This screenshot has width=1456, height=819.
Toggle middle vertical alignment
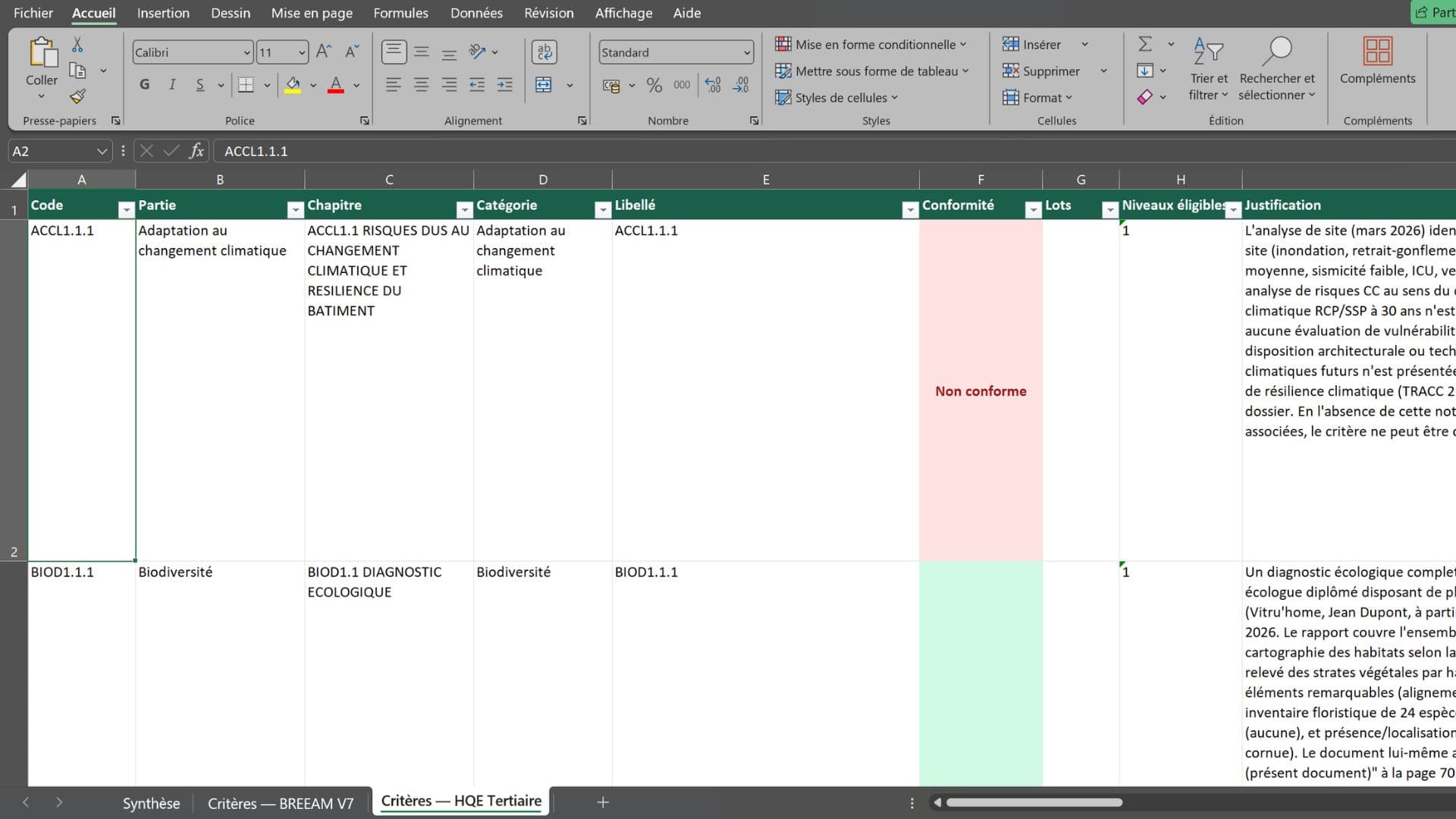(x=422, y=52)
